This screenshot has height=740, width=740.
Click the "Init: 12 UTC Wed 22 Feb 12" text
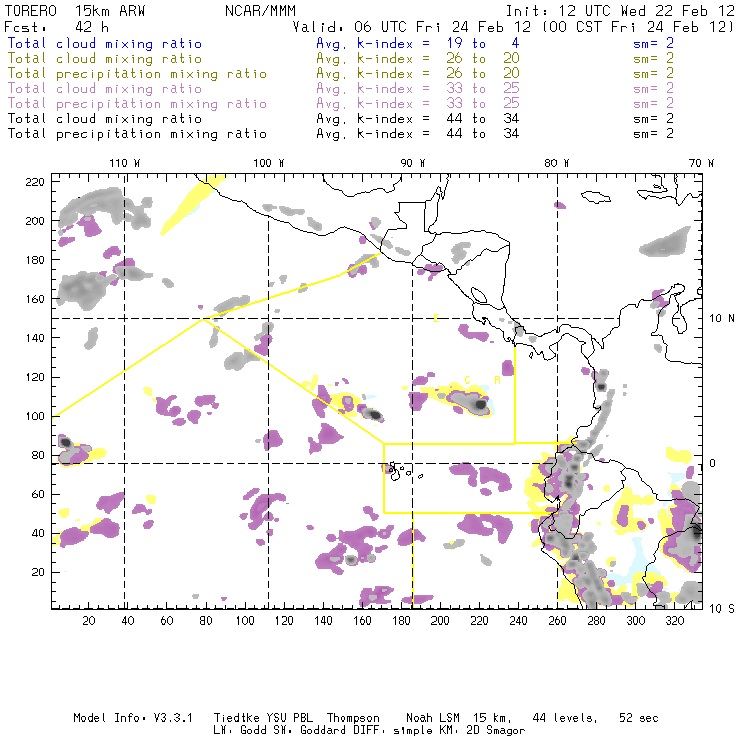tap(620, 11)
